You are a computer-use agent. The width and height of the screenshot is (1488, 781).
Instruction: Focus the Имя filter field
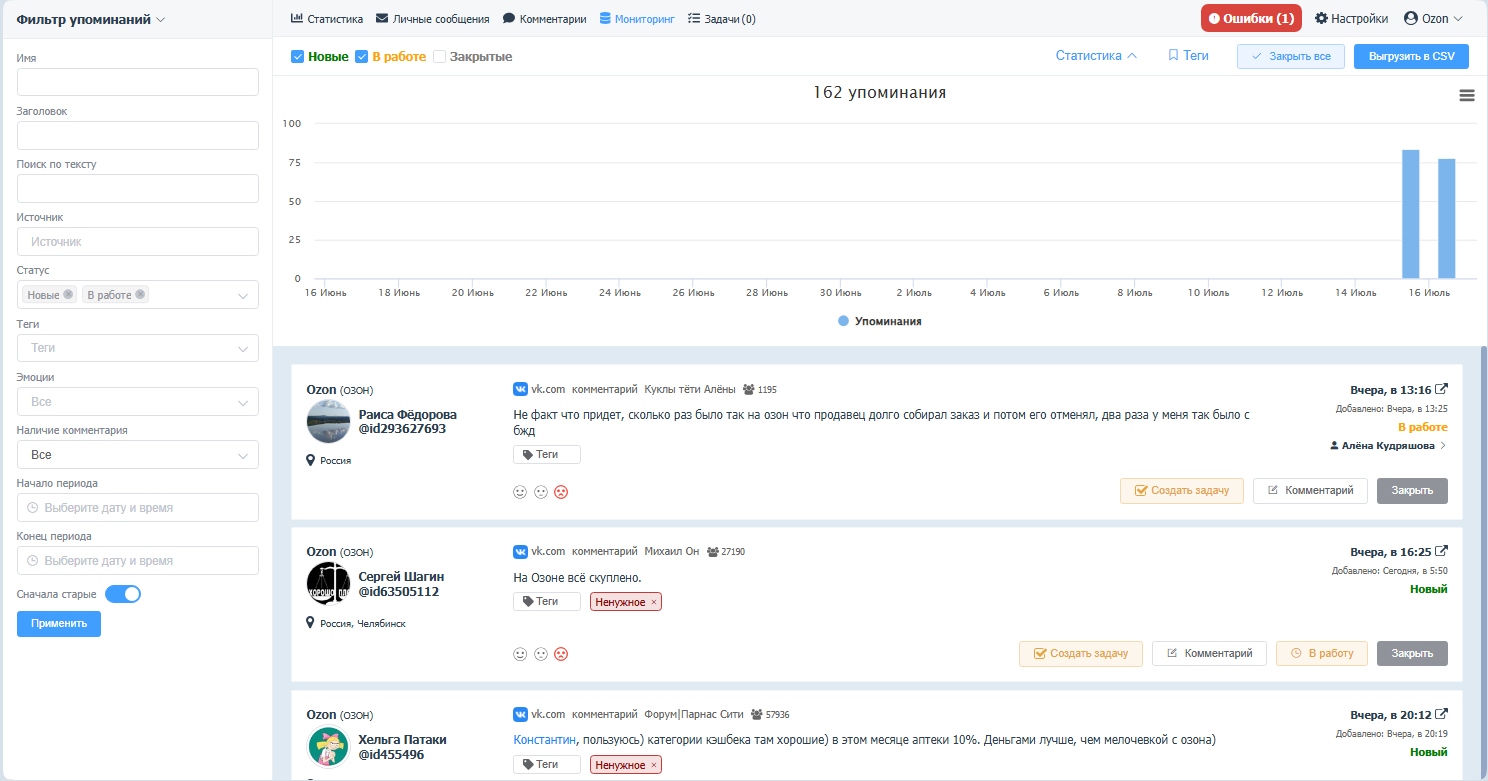(138, 82)
